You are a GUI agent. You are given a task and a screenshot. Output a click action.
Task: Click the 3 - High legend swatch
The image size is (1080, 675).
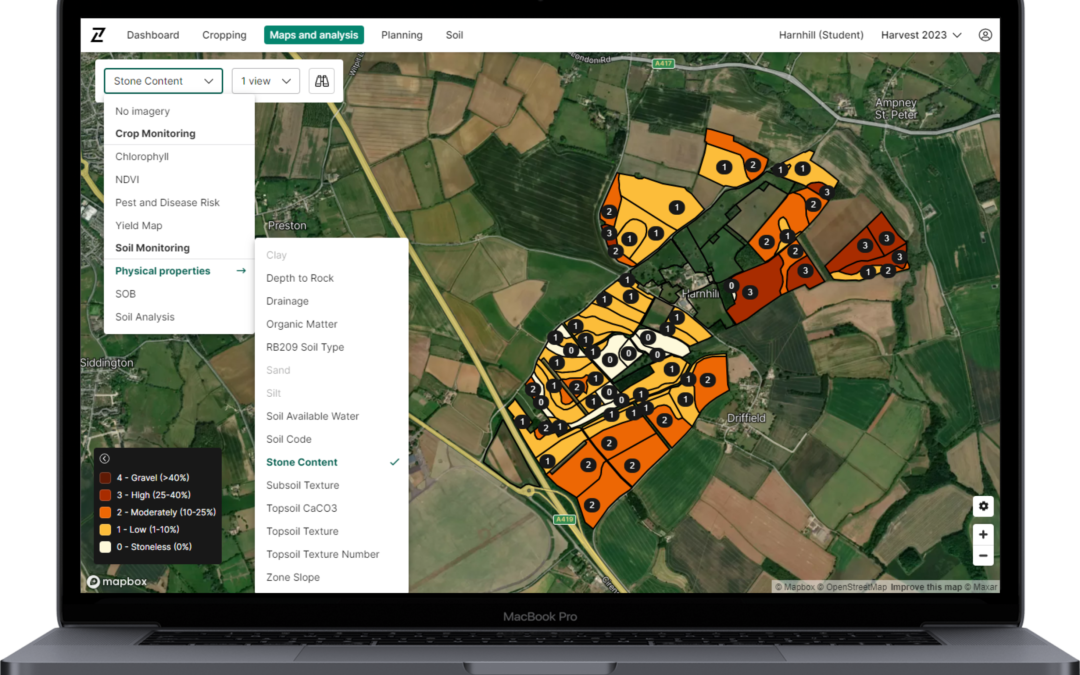click(105, 495)
